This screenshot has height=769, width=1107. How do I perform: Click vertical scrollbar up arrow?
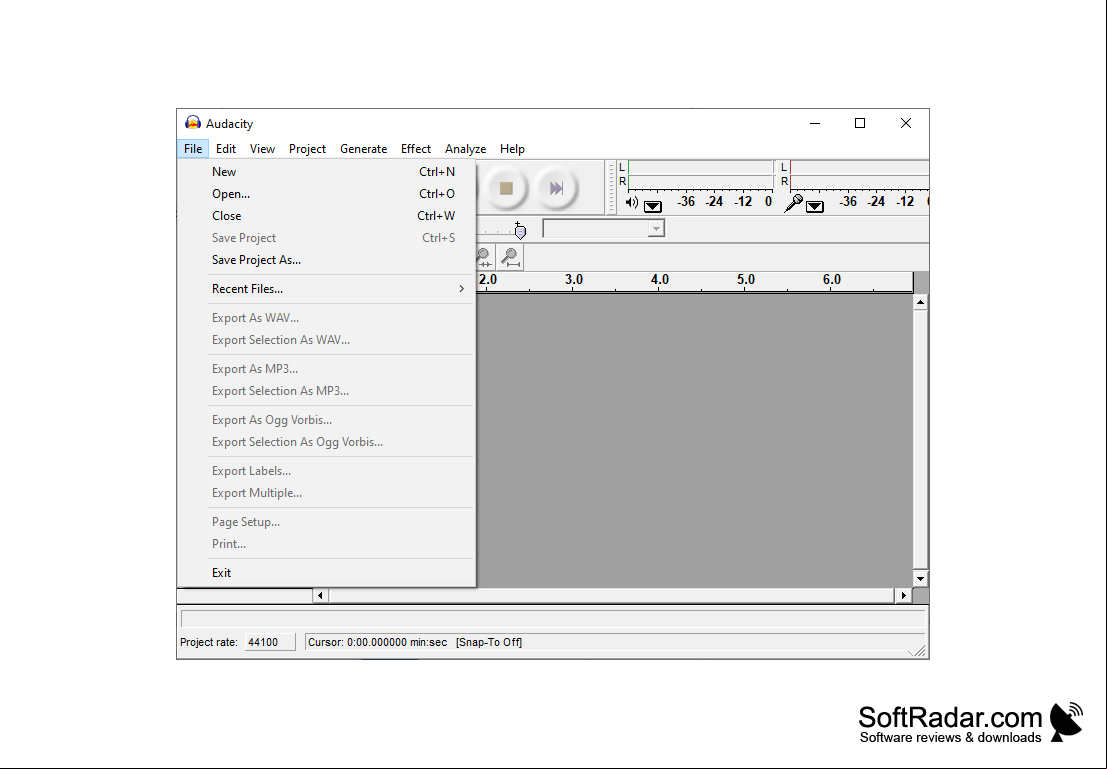(x=920, y=302)
